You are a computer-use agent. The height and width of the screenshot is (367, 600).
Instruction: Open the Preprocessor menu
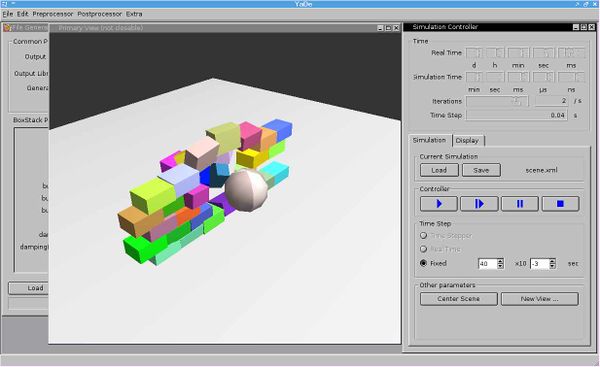(x=53, y=14)
